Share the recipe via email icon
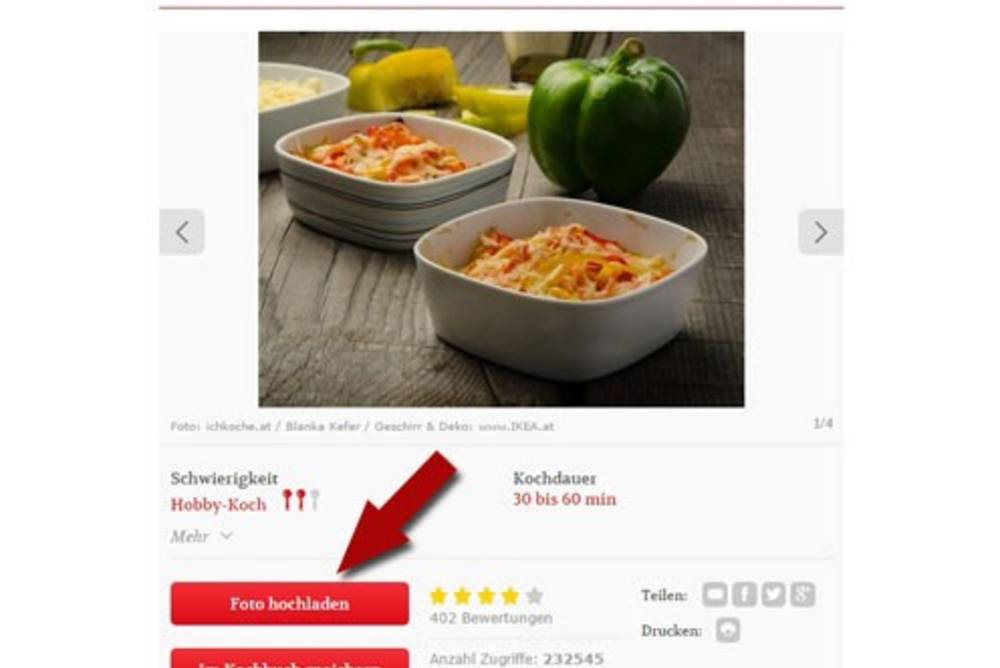The height and width of the screenshot is (668, 1000). pos(715,595)
